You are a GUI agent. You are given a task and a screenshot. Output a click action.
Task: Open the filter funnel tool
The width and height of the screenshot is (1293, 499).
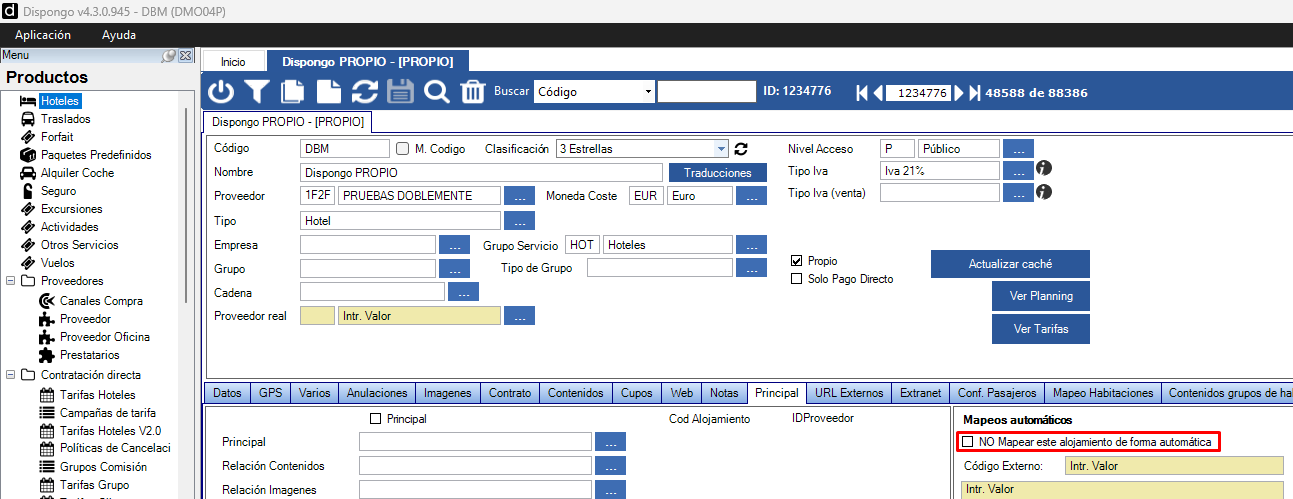pos(258,92)
